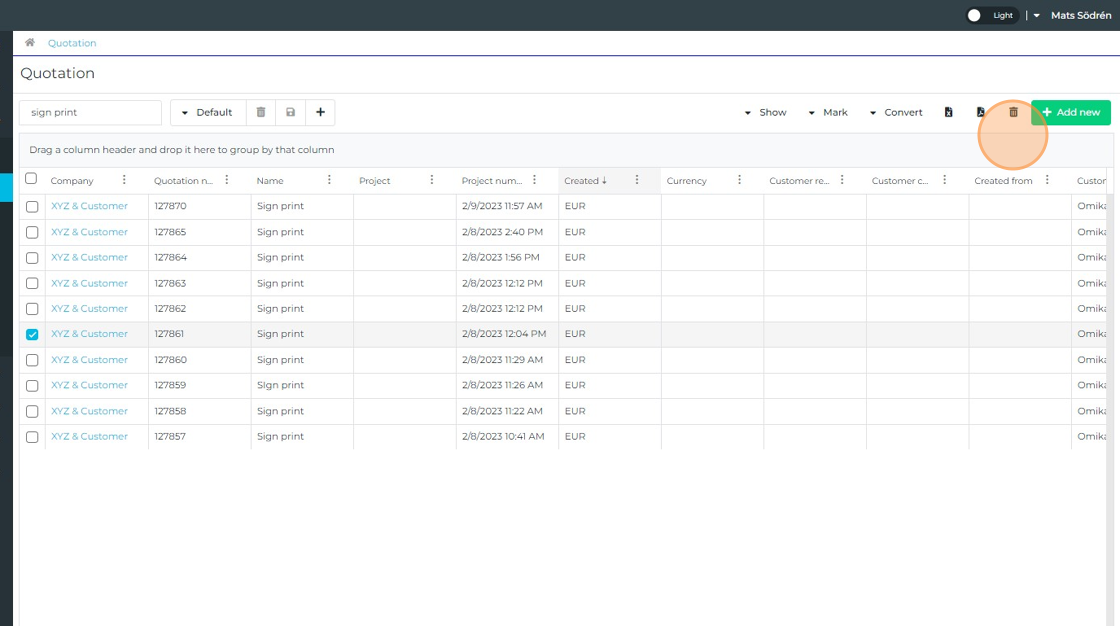Screen dimensions: 1120x626
Task: Expand the Convert dropdown menu
Action: coord(895,113)
